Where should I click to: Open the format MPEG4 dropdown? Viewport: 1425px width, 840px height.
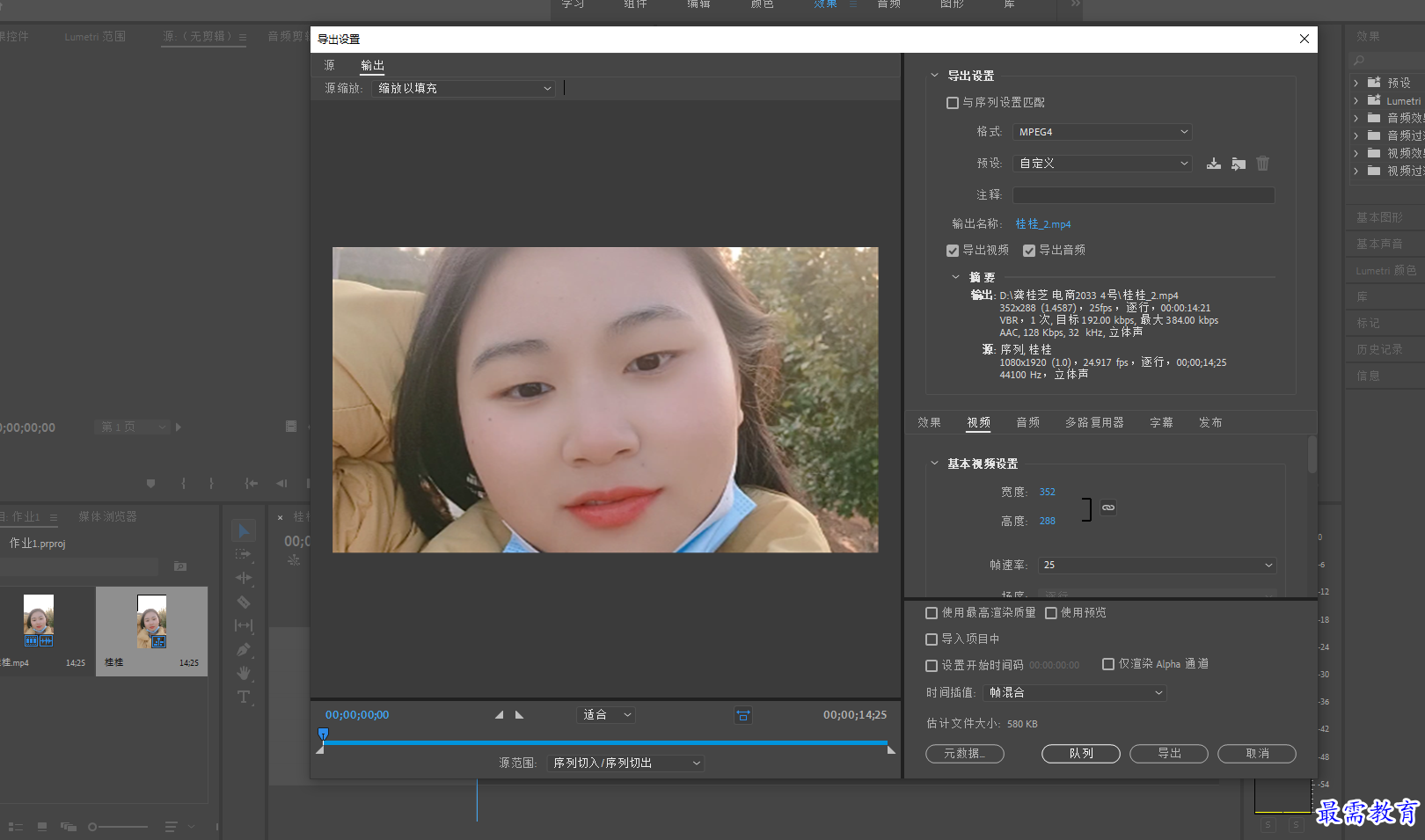[1102, 132]
